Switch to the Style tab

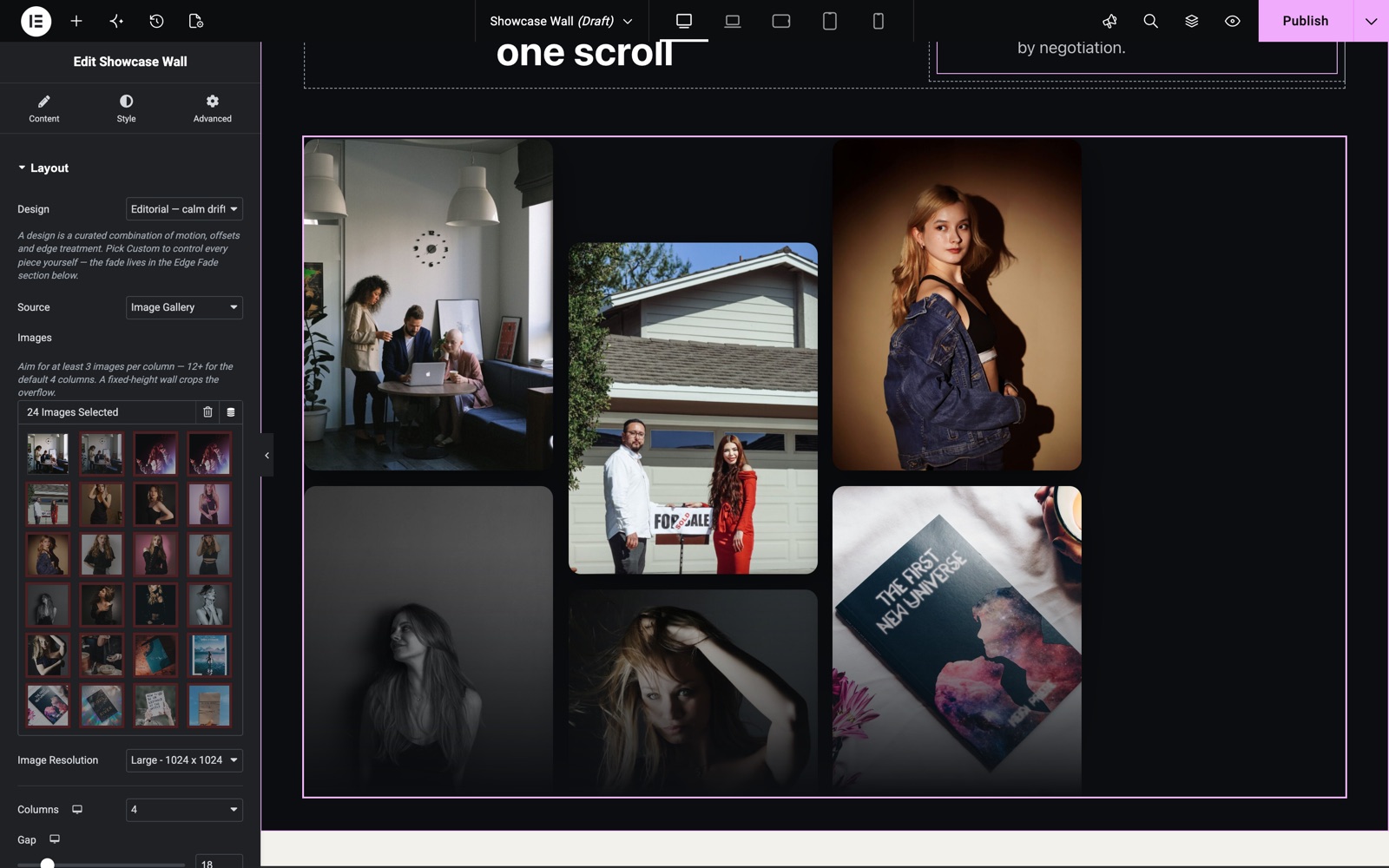(x=127, y=108)
